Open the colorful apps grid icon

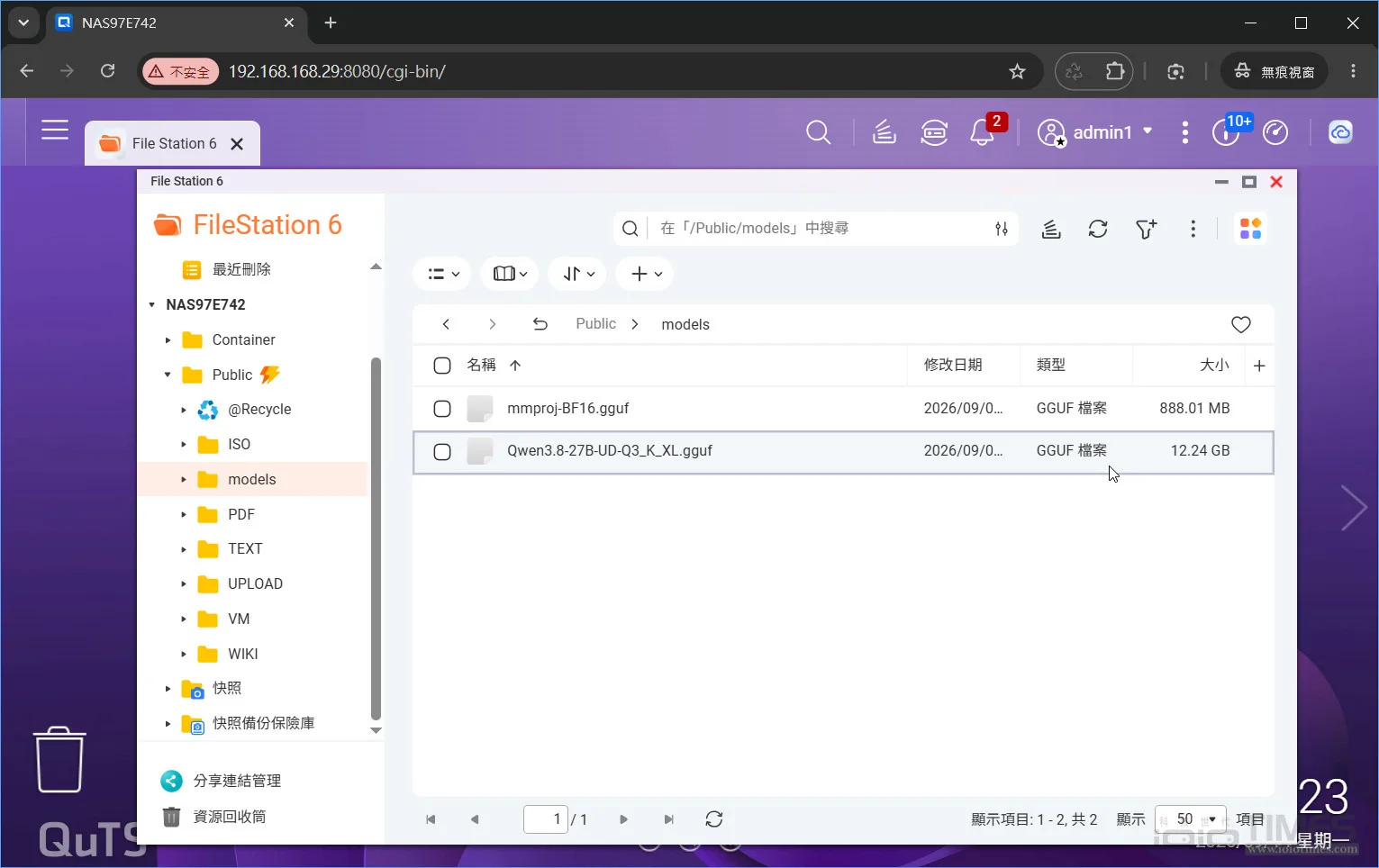(x=1251, y=229)
